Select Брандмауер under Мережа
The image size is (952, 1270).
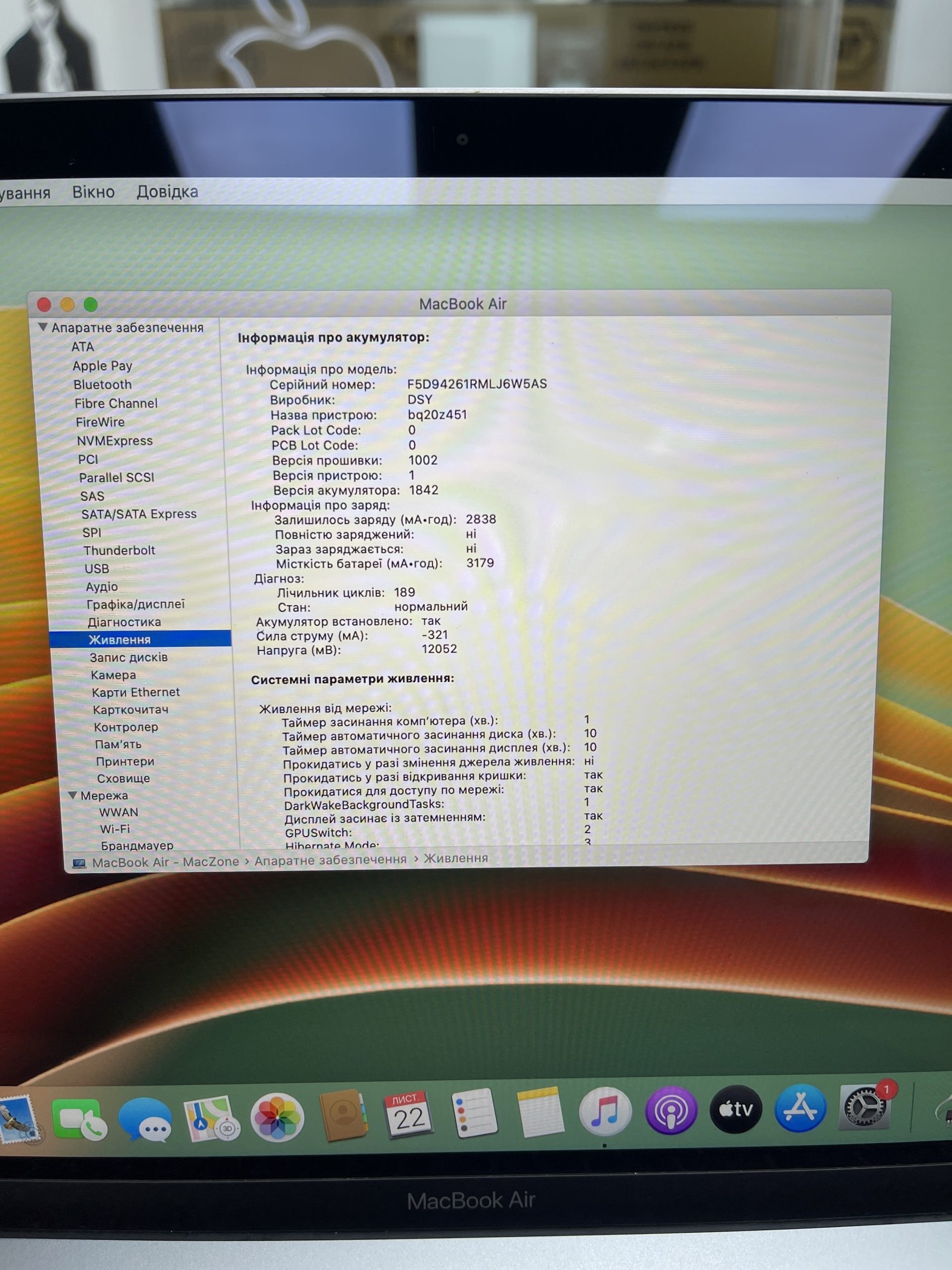click(137, 846)
